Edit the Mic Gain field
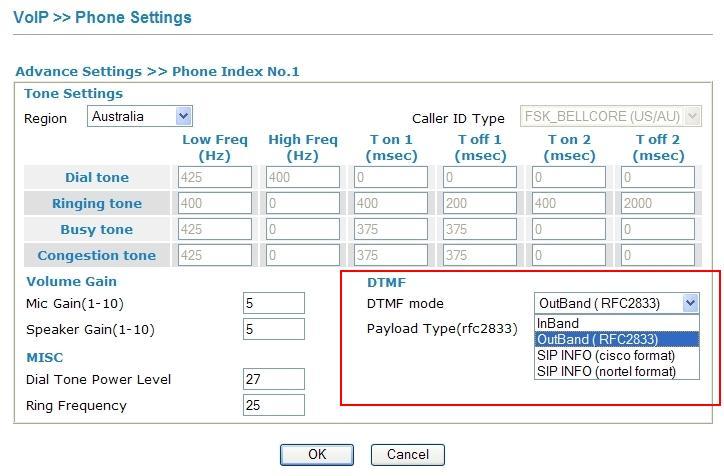Image resolution: width=724 pixels, height=476 pixels. (274, 303)
